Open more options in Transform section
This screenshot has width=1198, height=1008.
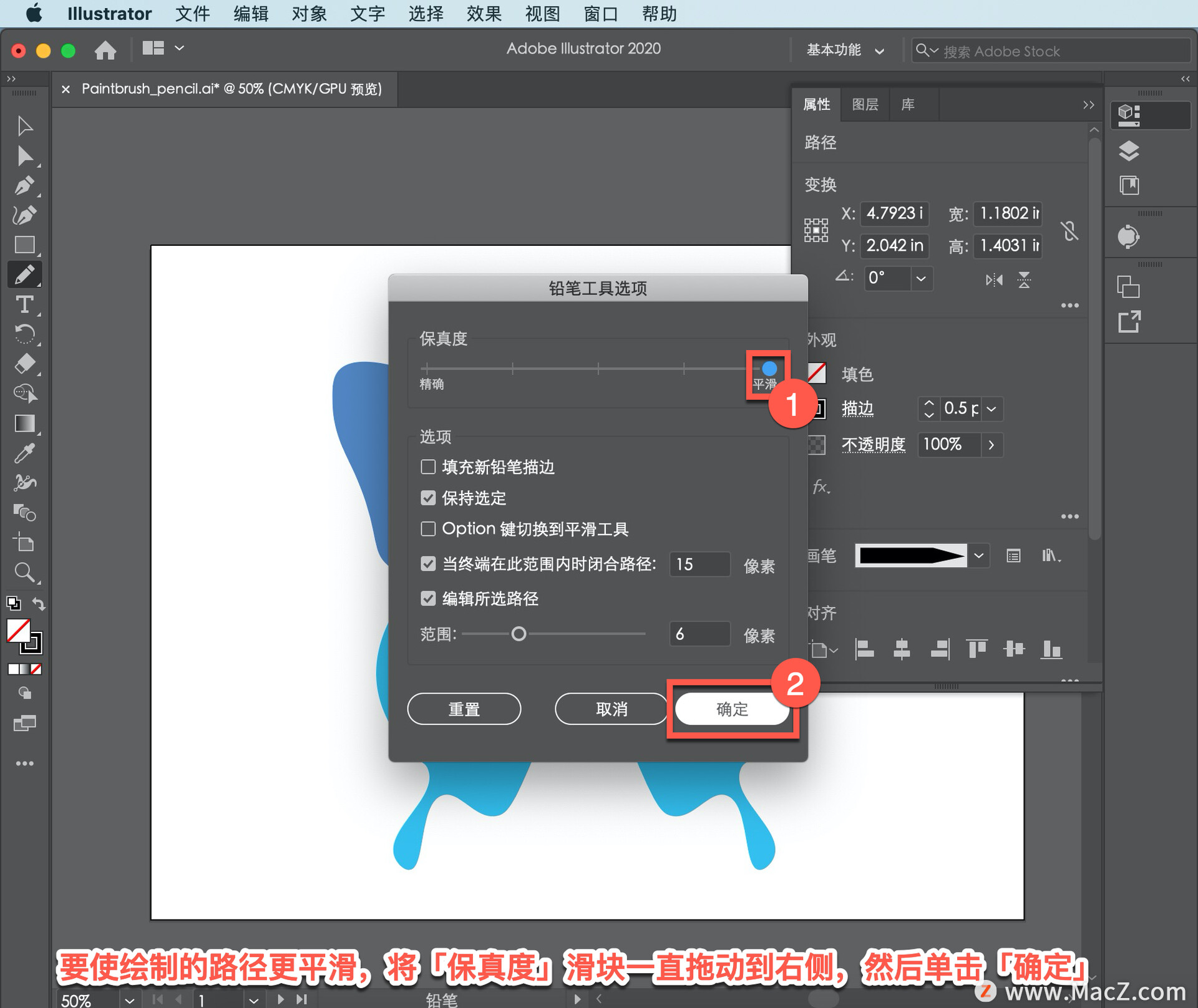tap(1069, 306)
